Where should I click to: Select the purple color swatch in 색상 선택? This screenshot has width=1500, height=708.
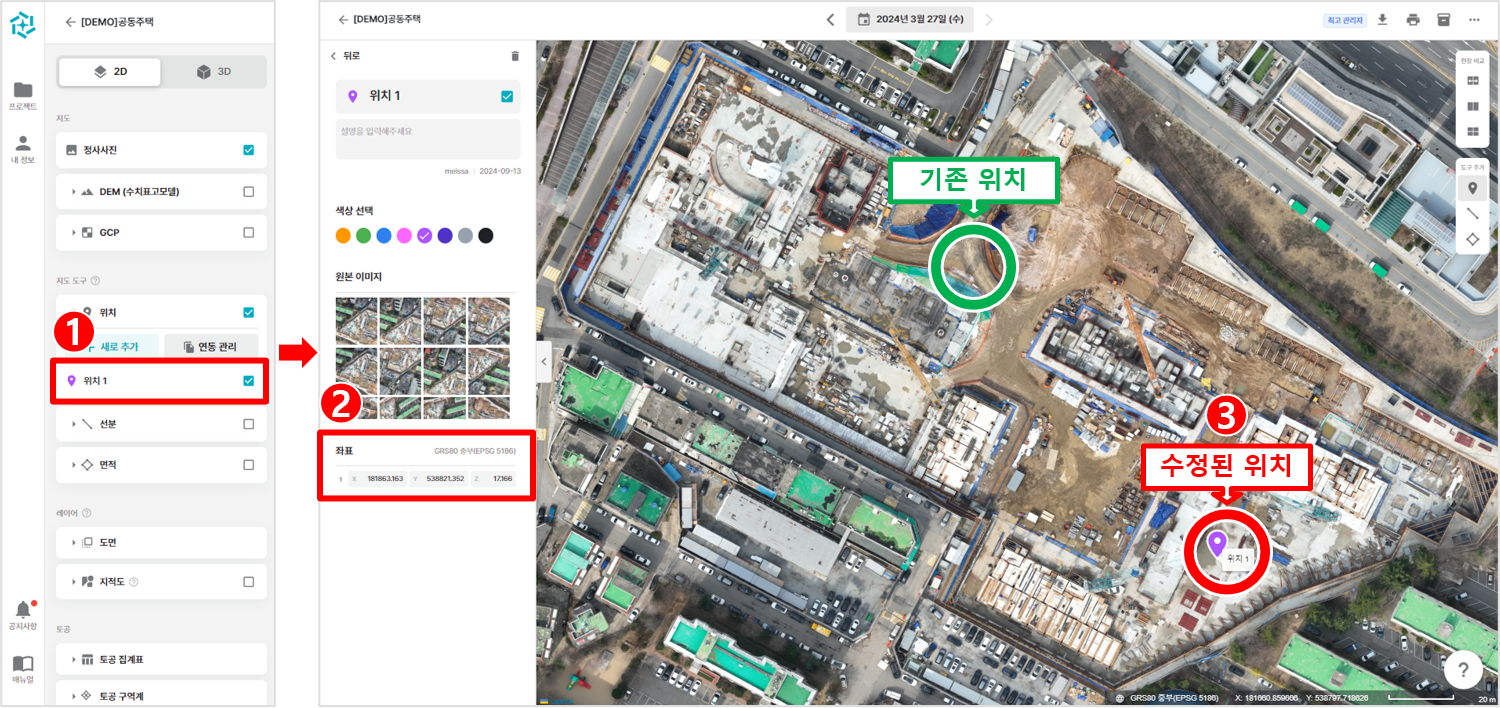(x=423, y=235)
